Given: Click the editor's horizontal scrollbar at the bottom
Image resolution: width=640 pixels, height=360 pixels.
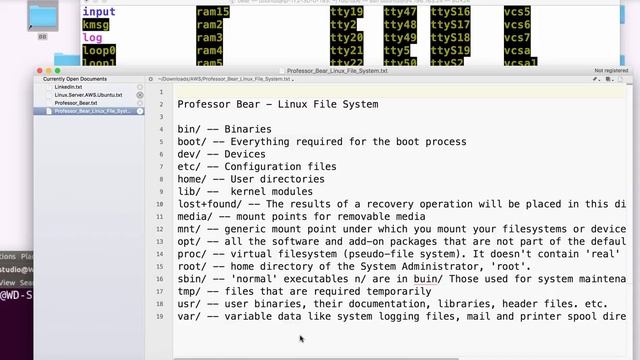Looking at the screenshot, I should point(317,359).
